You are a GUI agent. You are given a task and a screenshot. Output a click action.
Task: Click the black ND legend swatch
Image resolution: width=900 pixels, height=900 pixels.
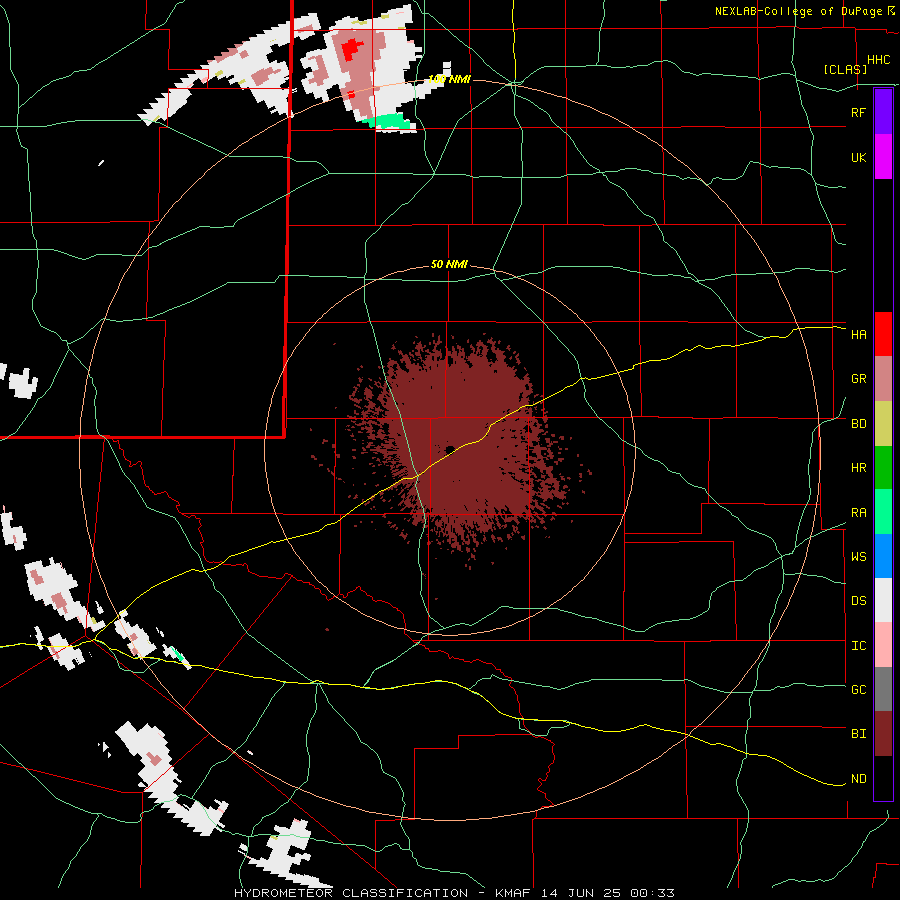[x=883, y=778]
